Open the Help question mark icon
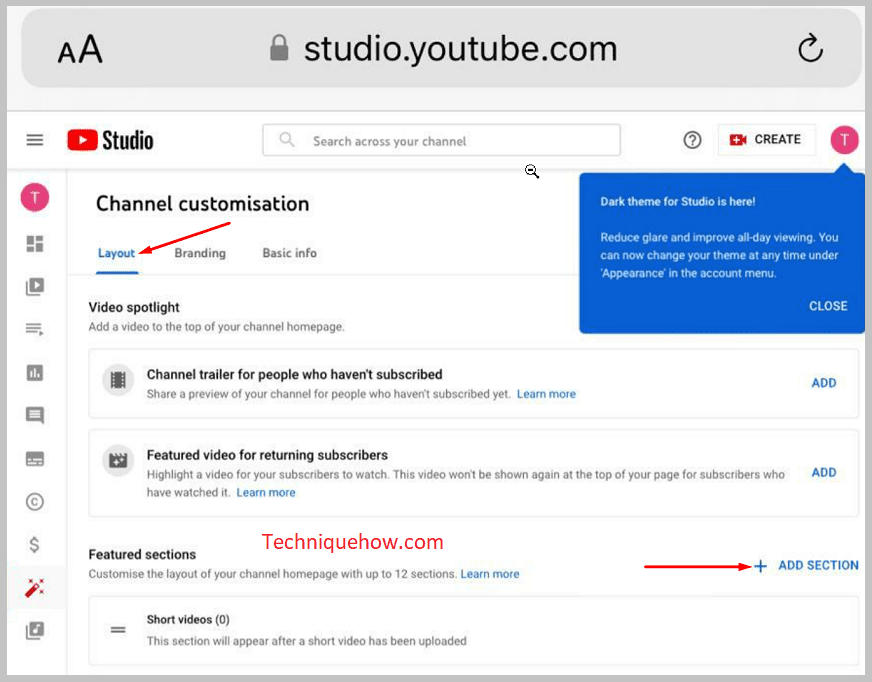Screen dimensions: 872x682 (x=692, y=140)
